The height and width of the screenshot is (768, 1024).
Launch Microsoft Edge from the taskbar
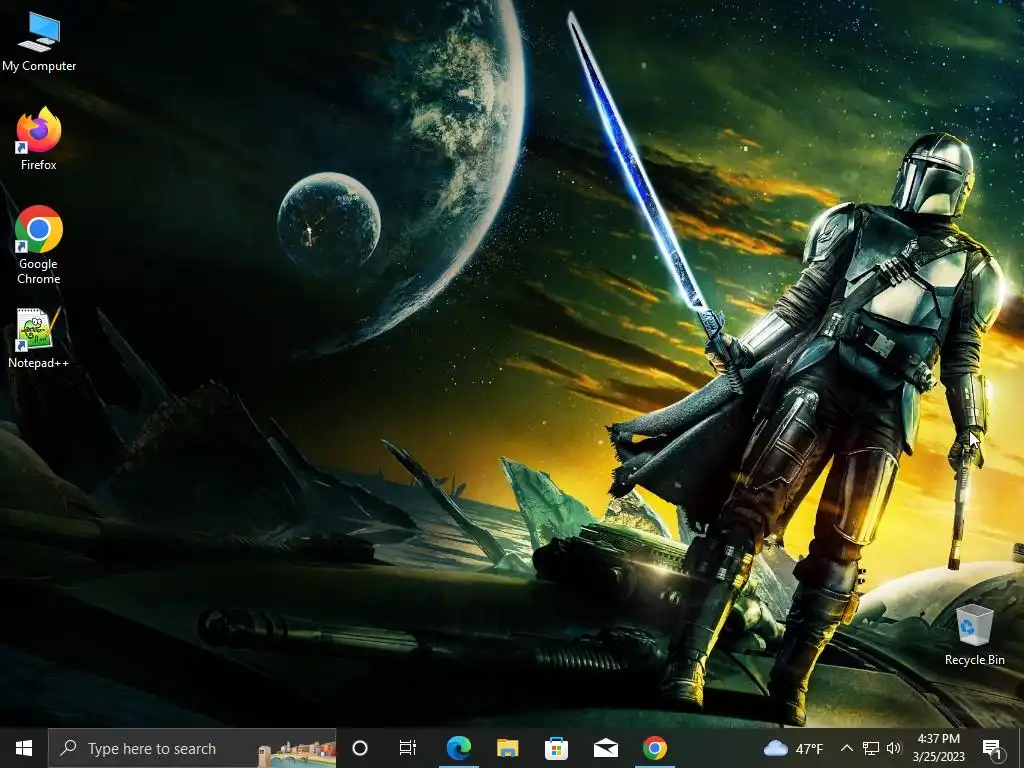click(x=458, y=748)
